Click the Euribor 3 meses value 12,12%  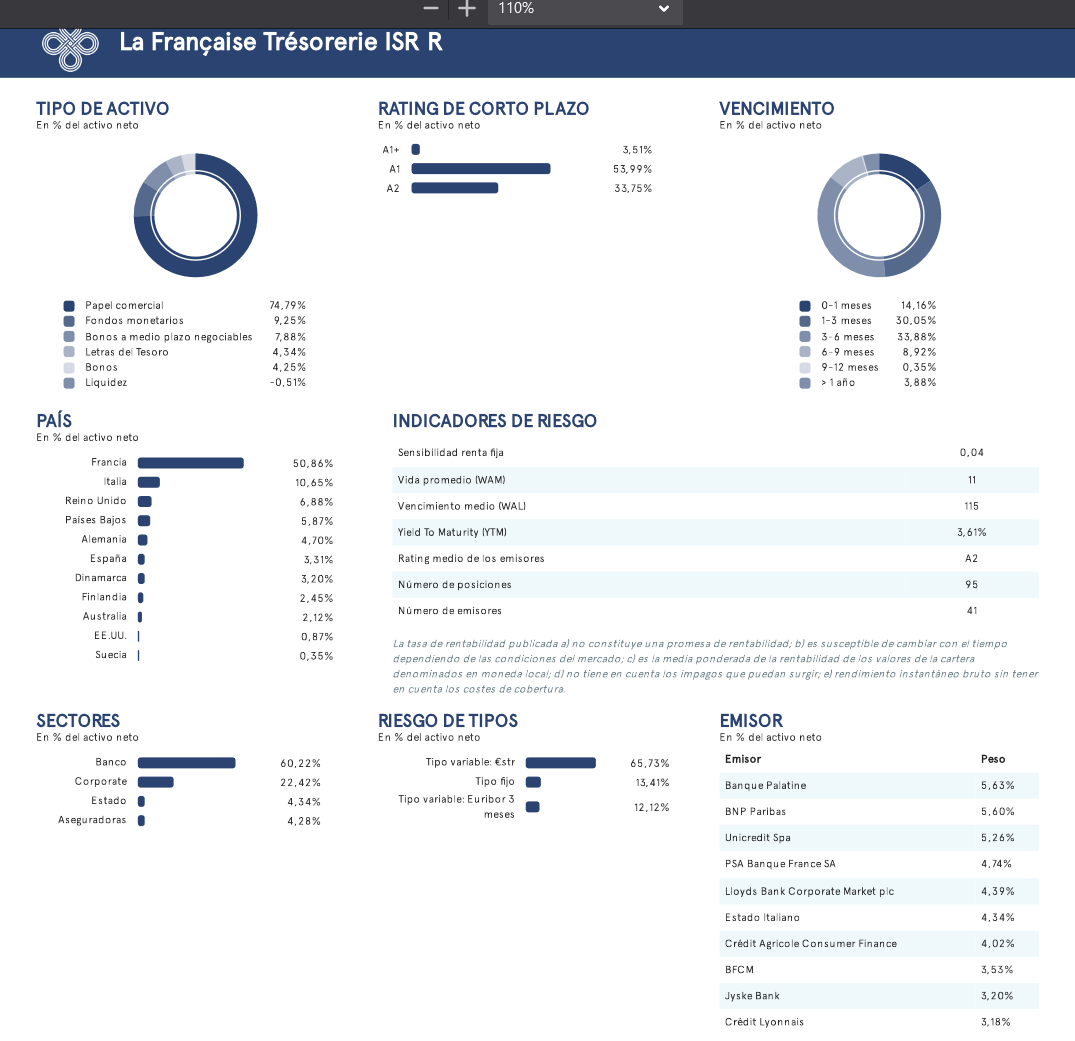651,807
